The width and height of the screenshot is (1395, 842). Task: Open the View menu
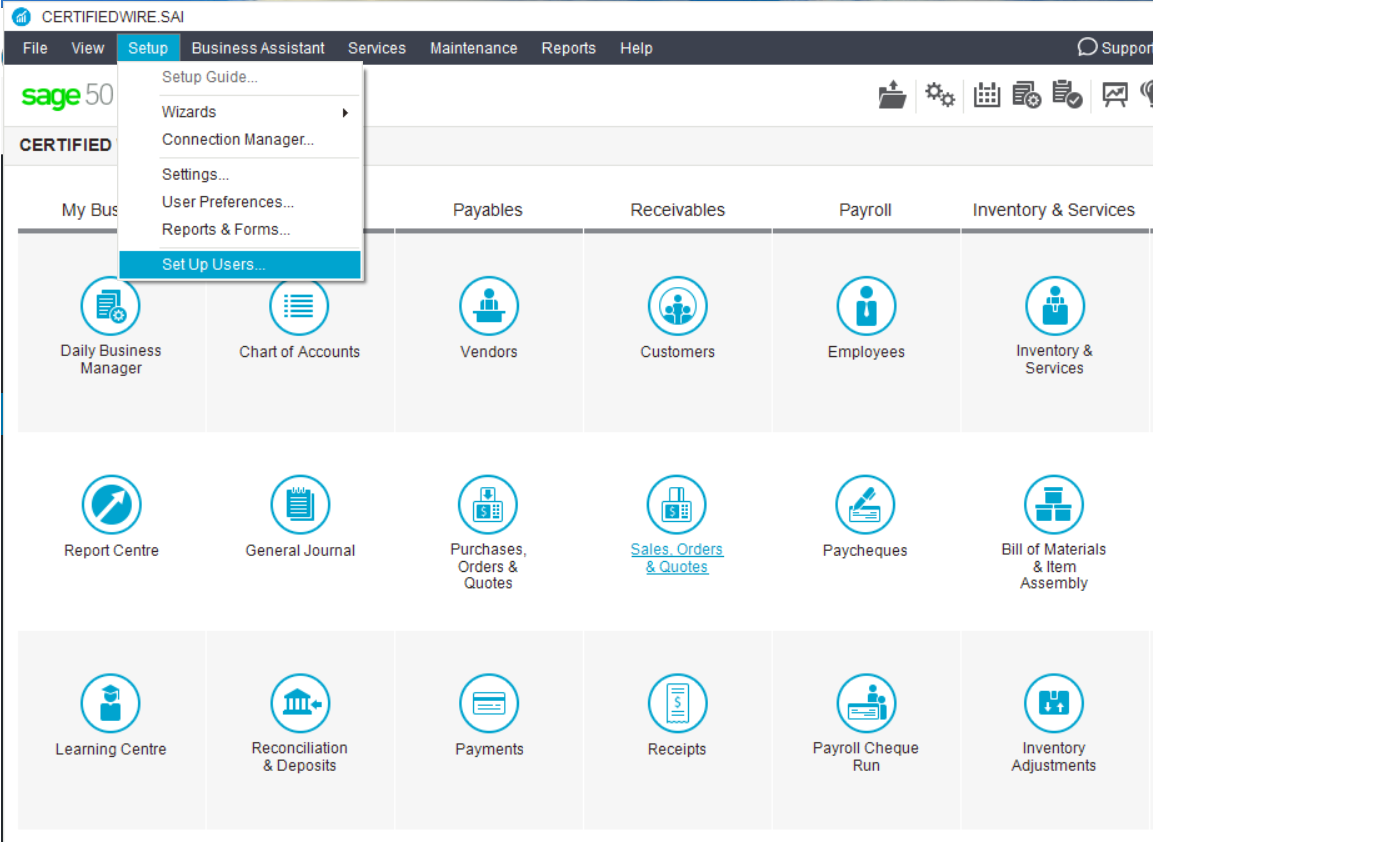click(88, 48)
